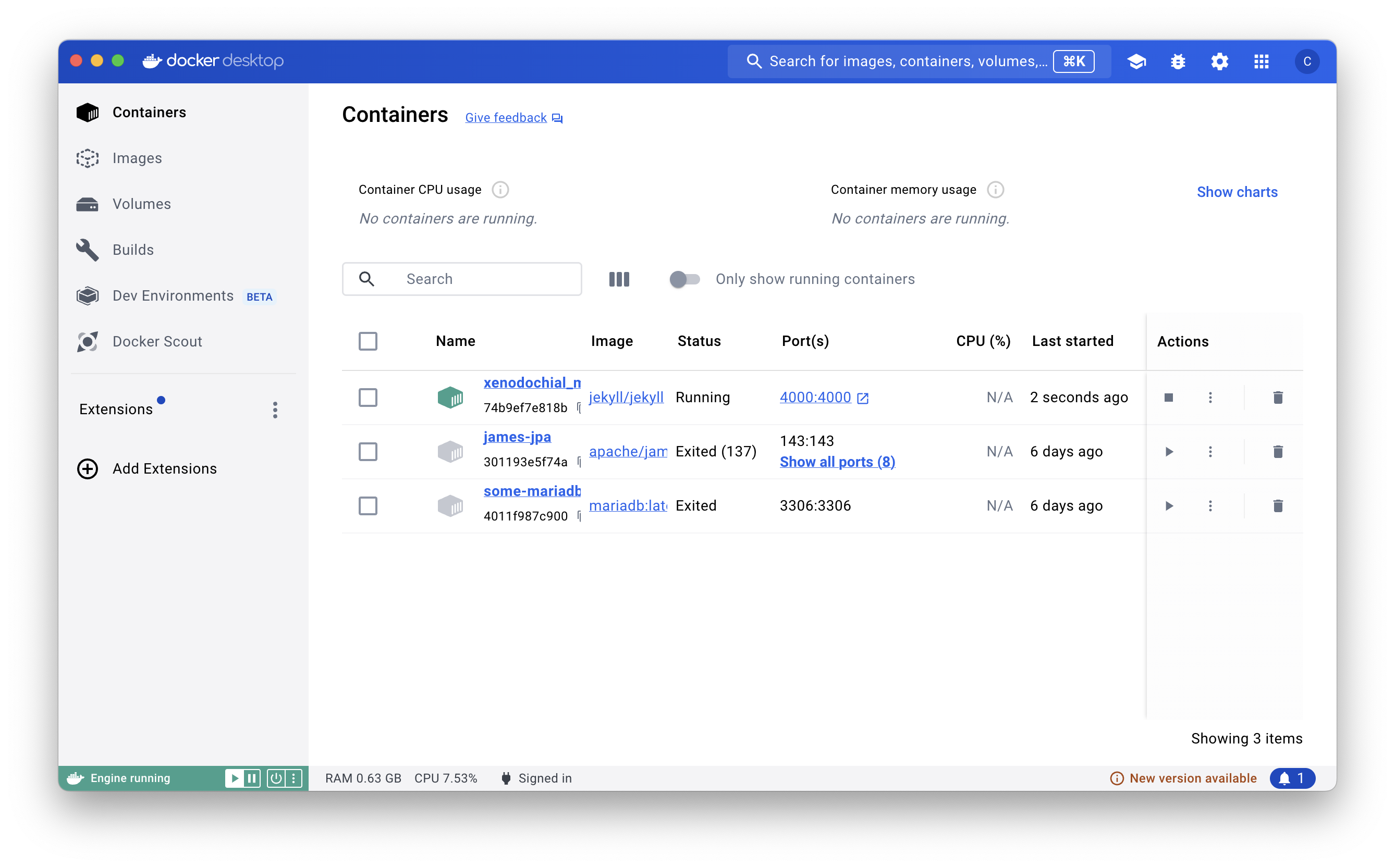Sort by CPU (%) column header
1395x868 pixels.
(x=983, y=341)
